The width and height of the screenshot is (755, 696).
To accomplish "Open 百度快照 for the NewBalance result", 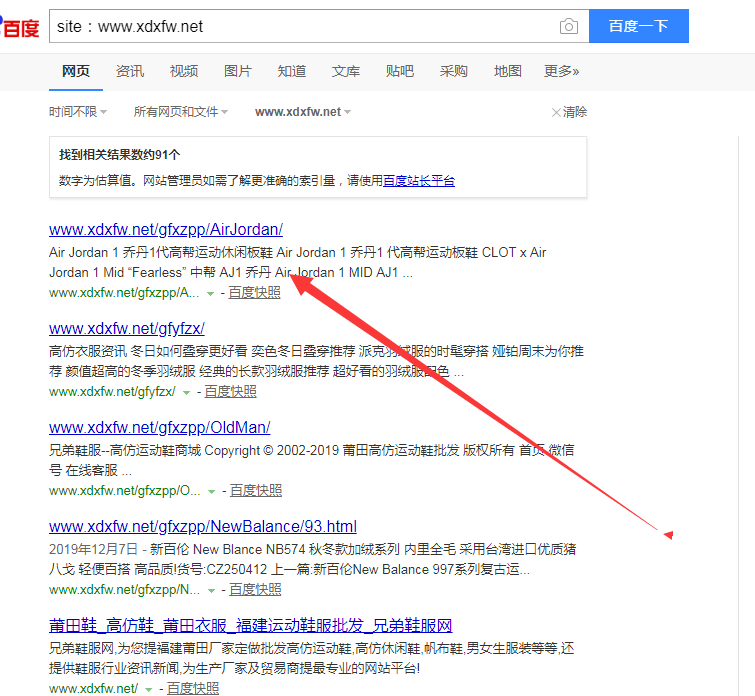I will point(255,590).
